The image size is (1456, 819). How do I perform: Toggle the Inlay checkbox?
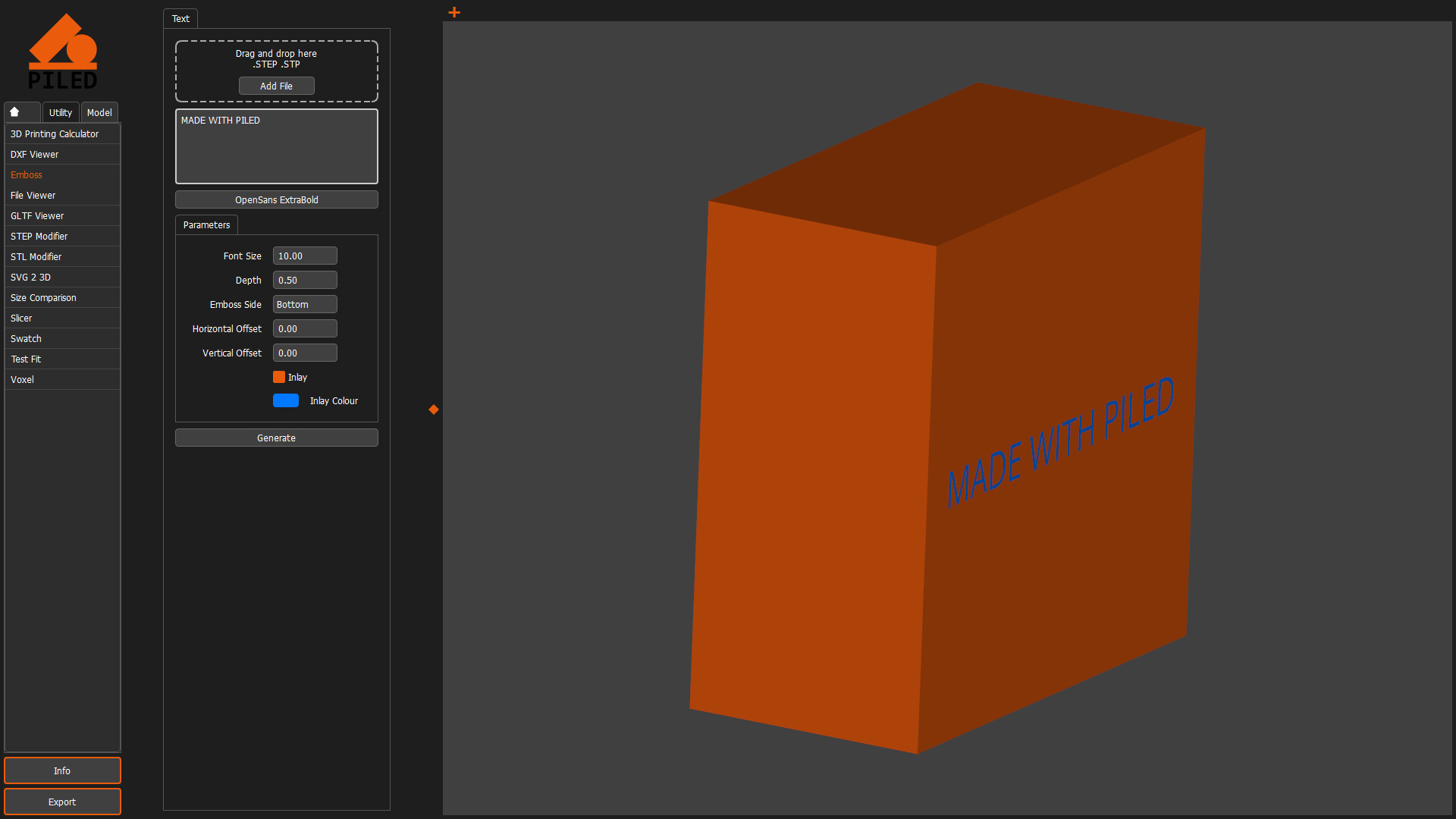coord(279,377)
